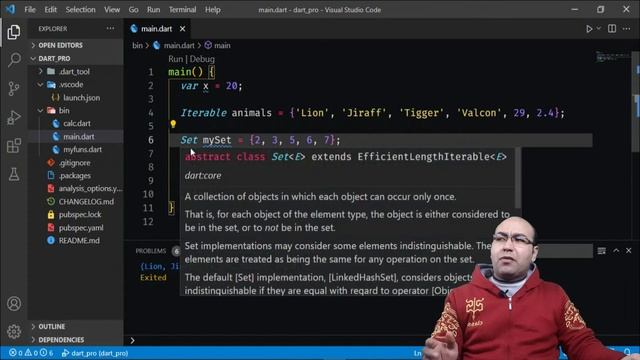
Task: Click line number 12 in the gutter
Action: point(148,222)
